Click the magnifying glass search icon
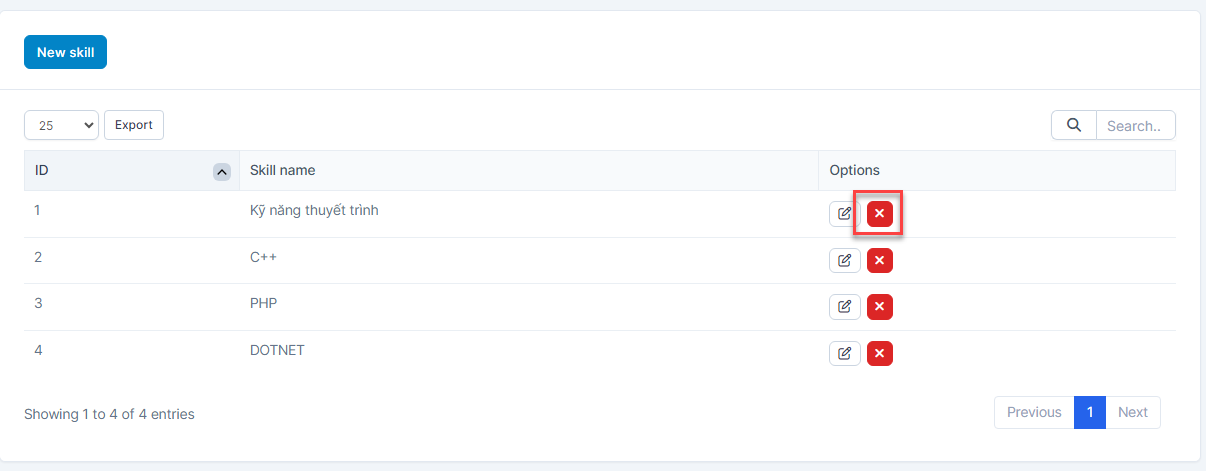 tap(1074, 125)
